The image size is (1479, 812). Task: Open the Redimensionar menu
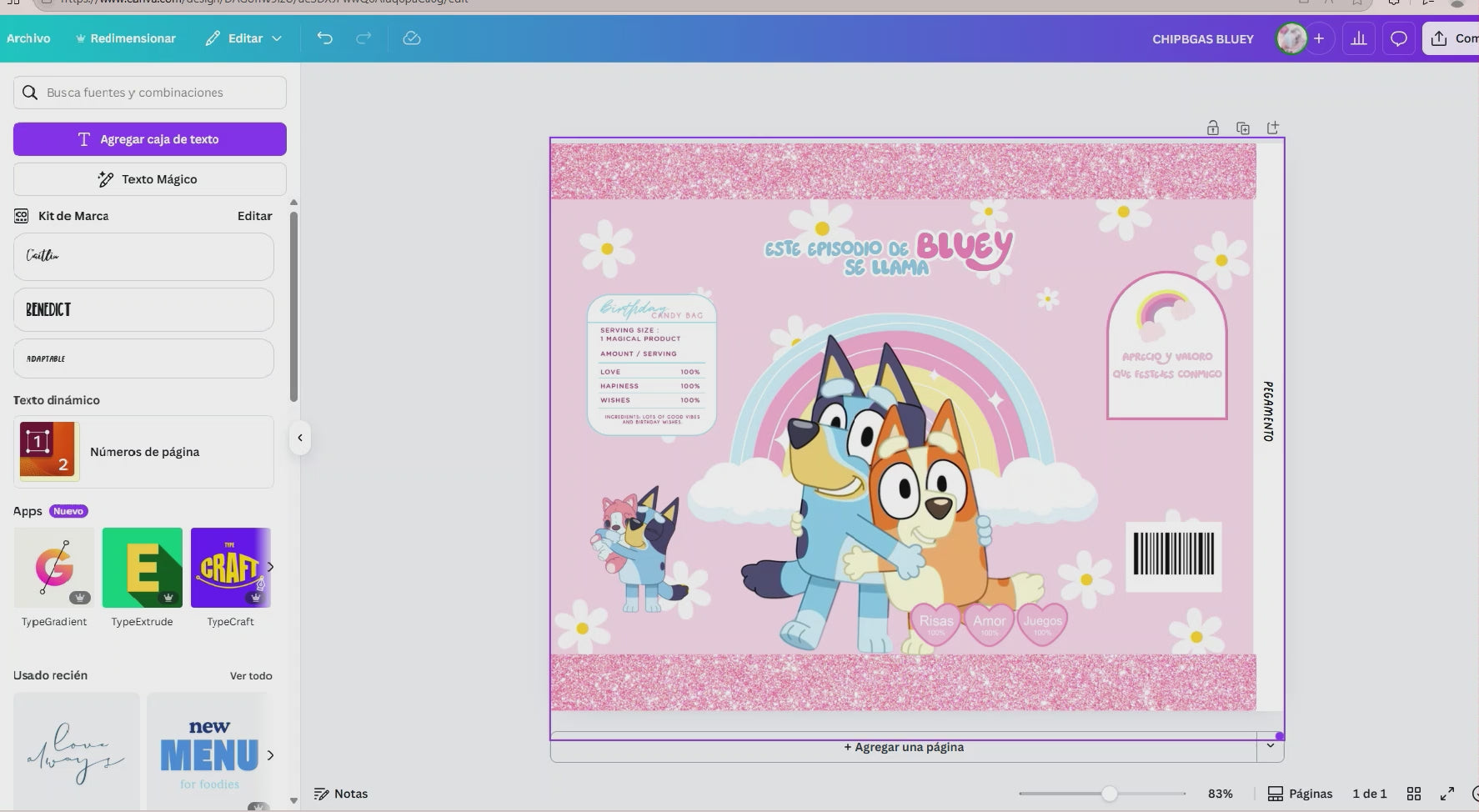point(125,38)
